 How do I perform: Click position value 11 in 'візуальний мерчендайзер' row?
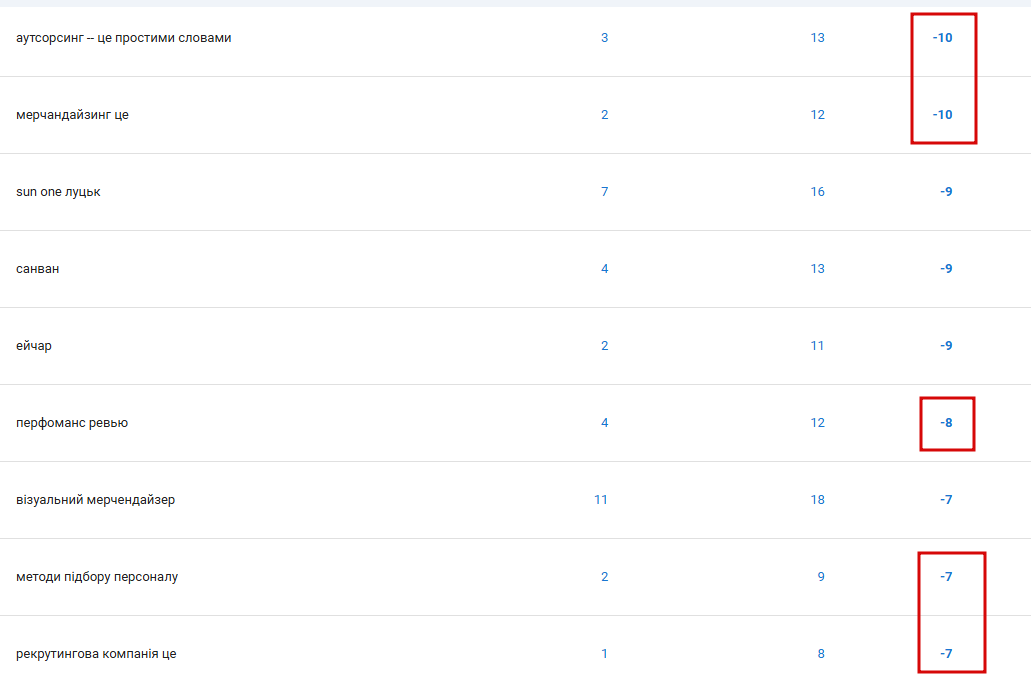click(x=601, y=500)
